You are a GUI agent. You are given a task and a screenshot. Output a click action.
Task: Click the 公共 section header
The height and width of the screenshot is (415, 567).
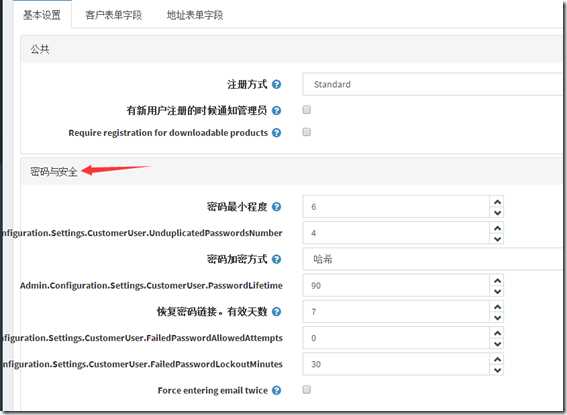(292, 49)
